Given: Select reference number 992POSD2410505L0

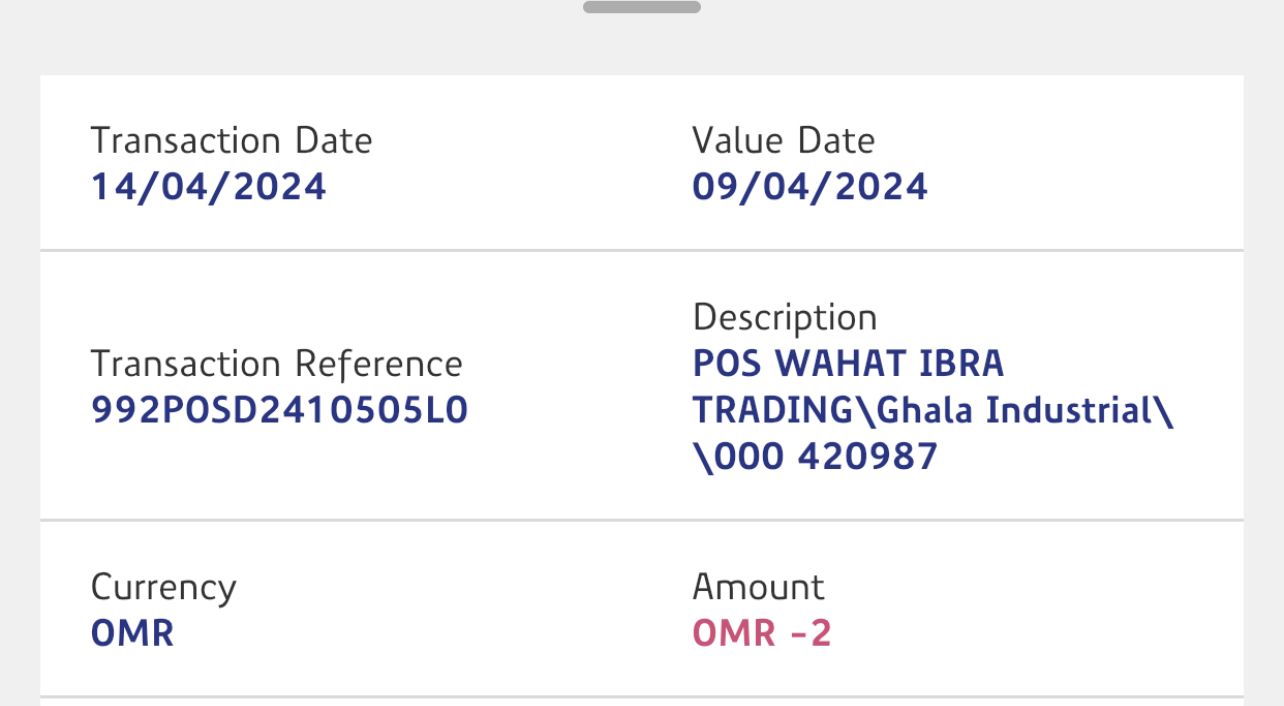Looking at the screenshot, I should [279, 411].
